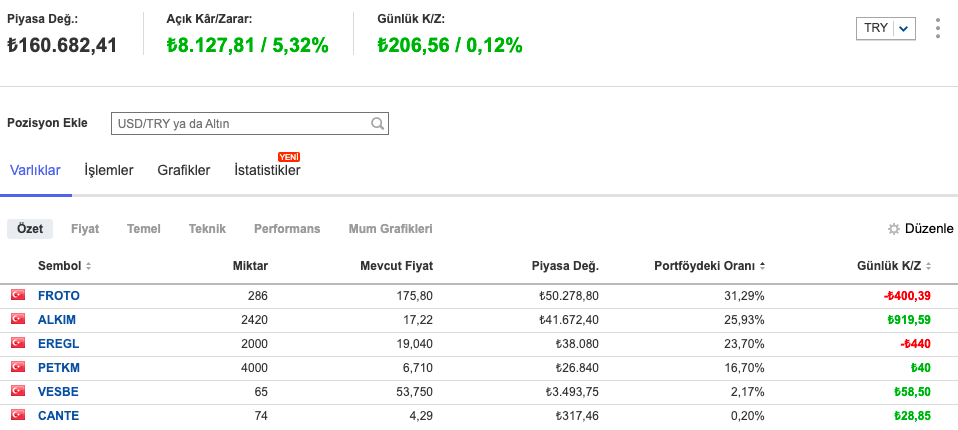The height and width of the screenshot is (430, 958).
Task: Click the Turkish flag next to FROTO
Action: (x=17, y=296)
